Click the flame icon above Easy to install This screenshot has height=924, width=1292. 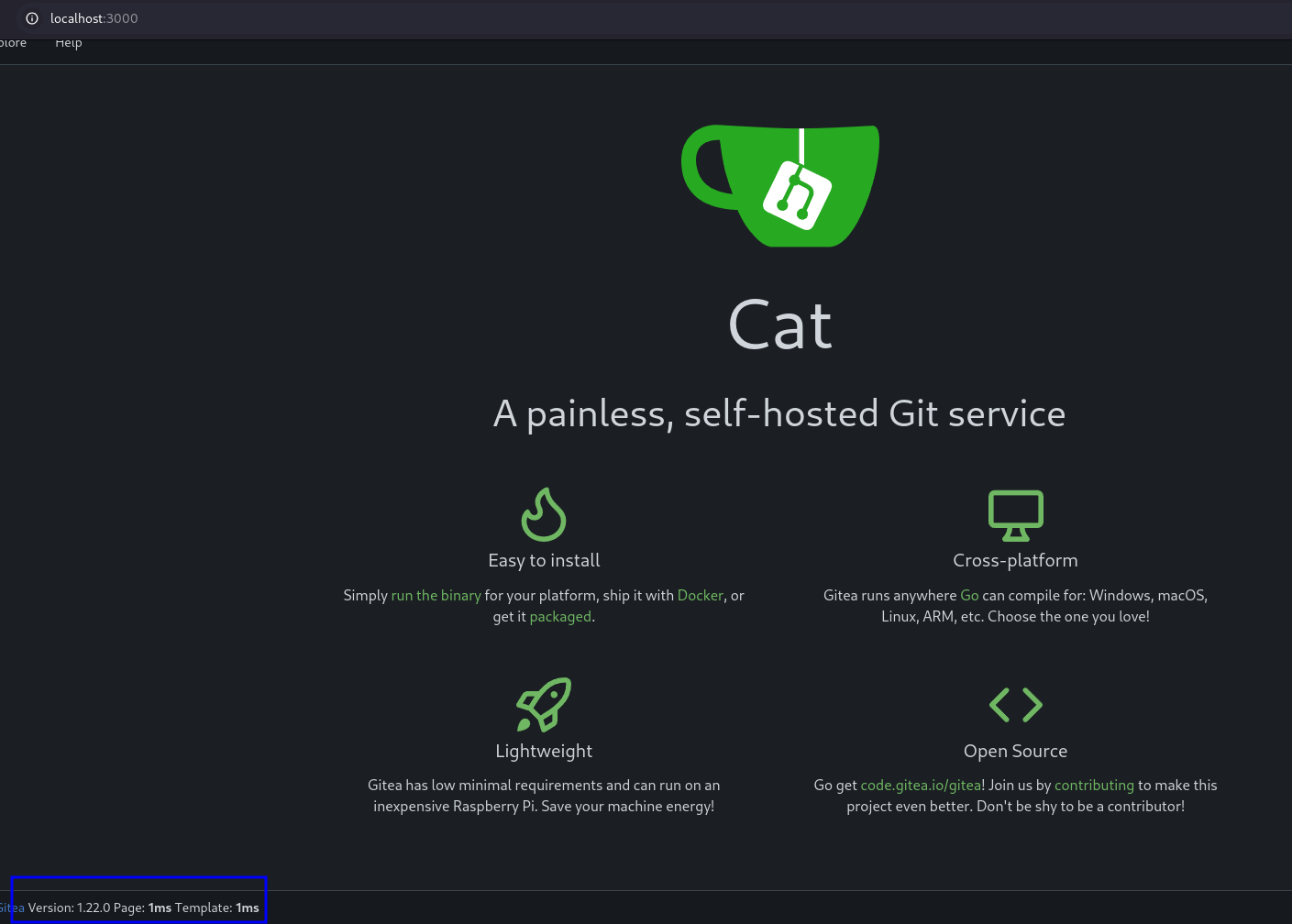click(x=544, y=514)
